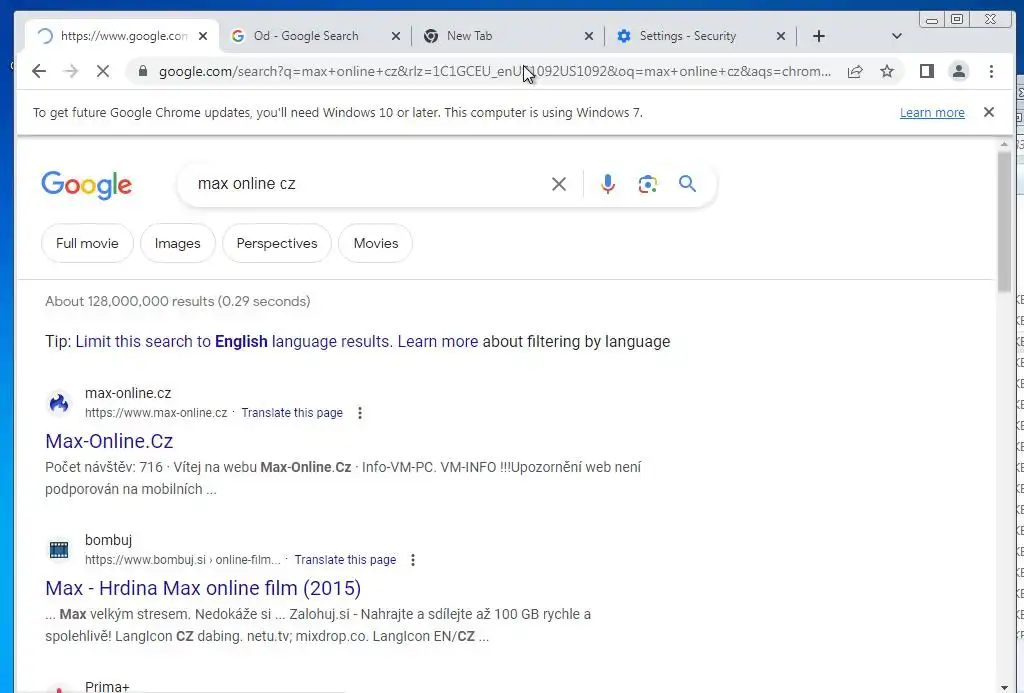The width and height of the screenshot is (1024, 693).
Task: Open more options for the bombuj result
Action: [x=413, y=560]
